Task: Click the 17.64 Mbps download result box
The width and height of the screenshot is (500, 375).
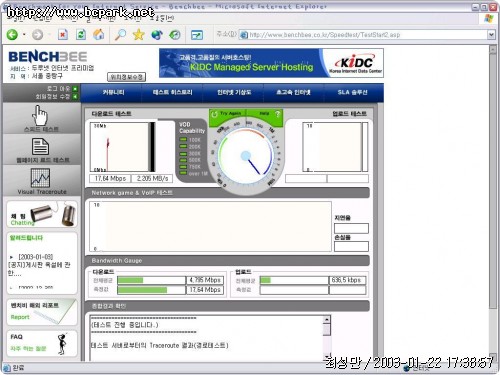Action: click(110, 179)
